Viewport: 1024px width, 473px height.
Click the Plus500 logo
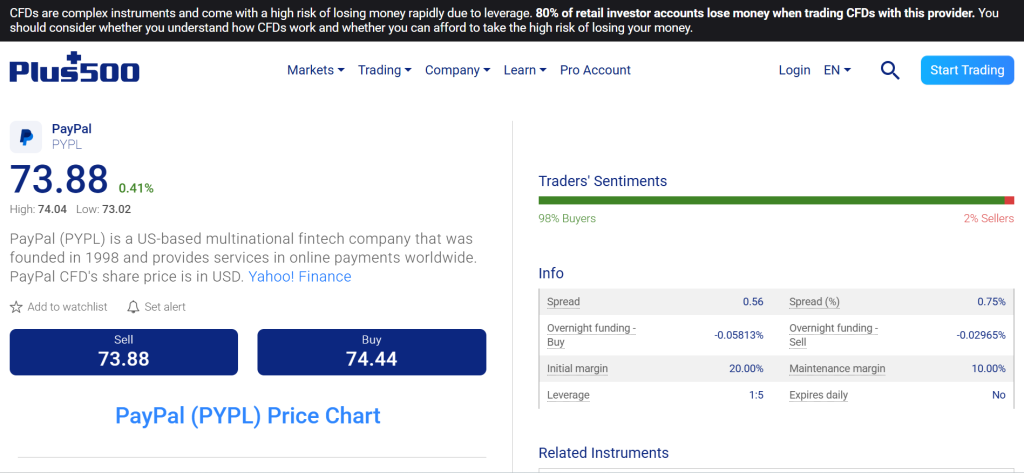pyautogui.click(x=75, y=70)
